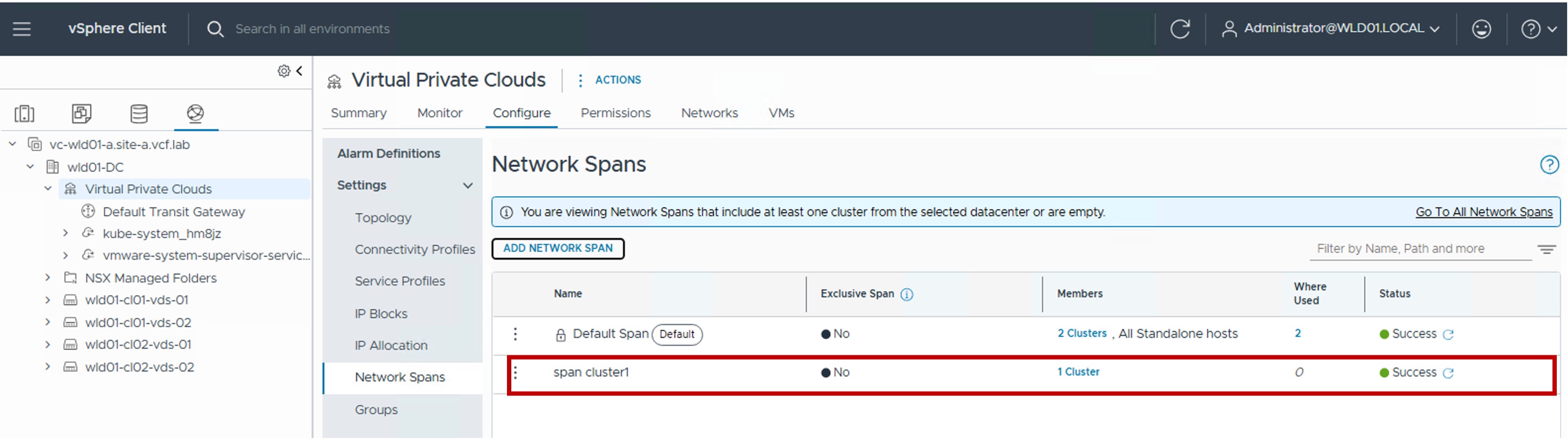Click the filter lines icon
The width and height of the screenshot is (1568, 443).
[x=1546, y=249]
